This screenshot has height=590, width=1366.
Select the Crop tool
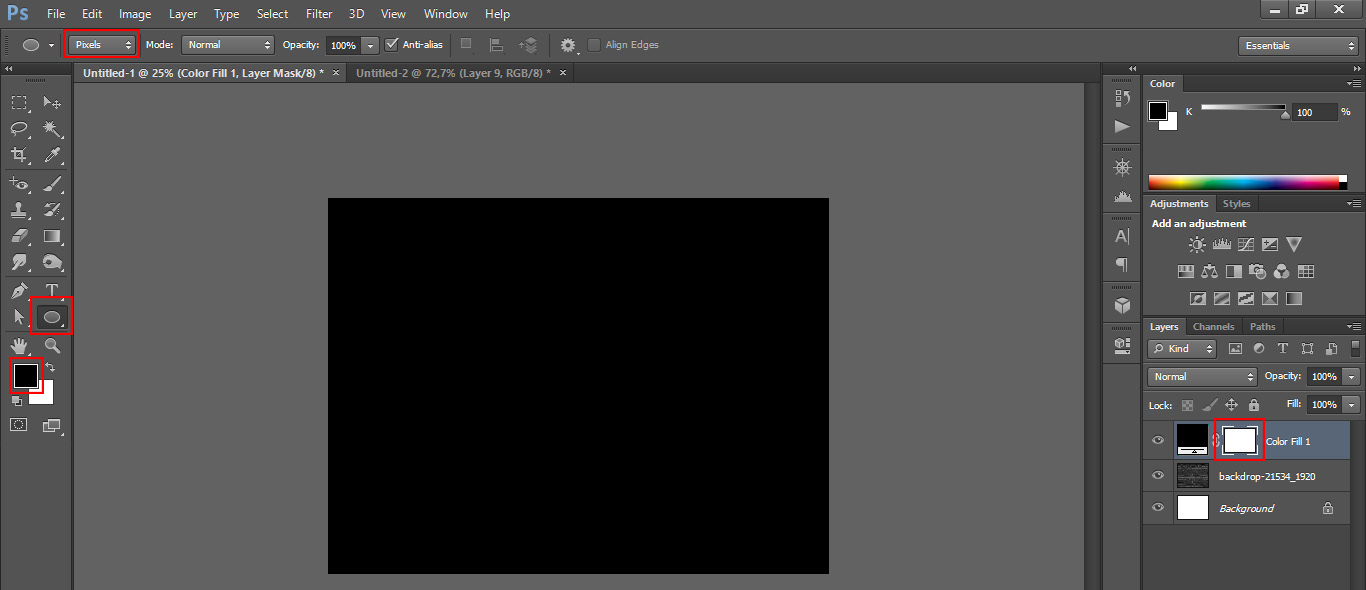point(19,155)
